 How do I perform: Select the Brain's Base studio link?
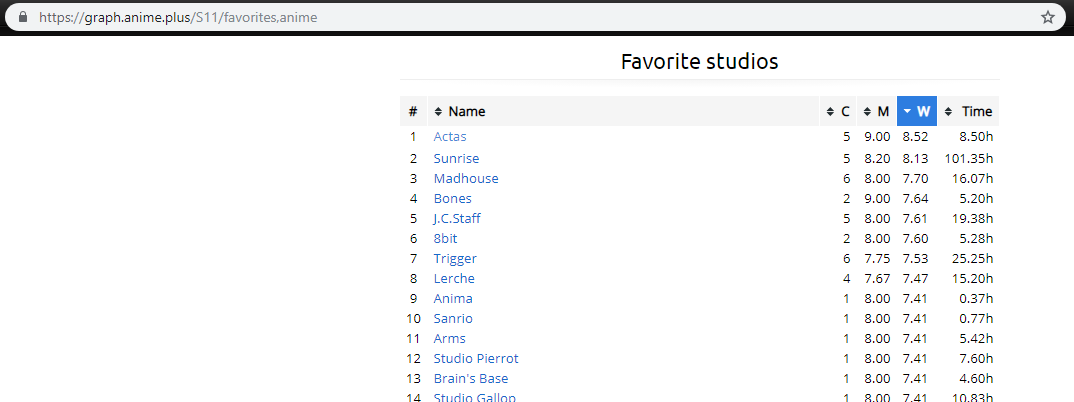(471, 379)
